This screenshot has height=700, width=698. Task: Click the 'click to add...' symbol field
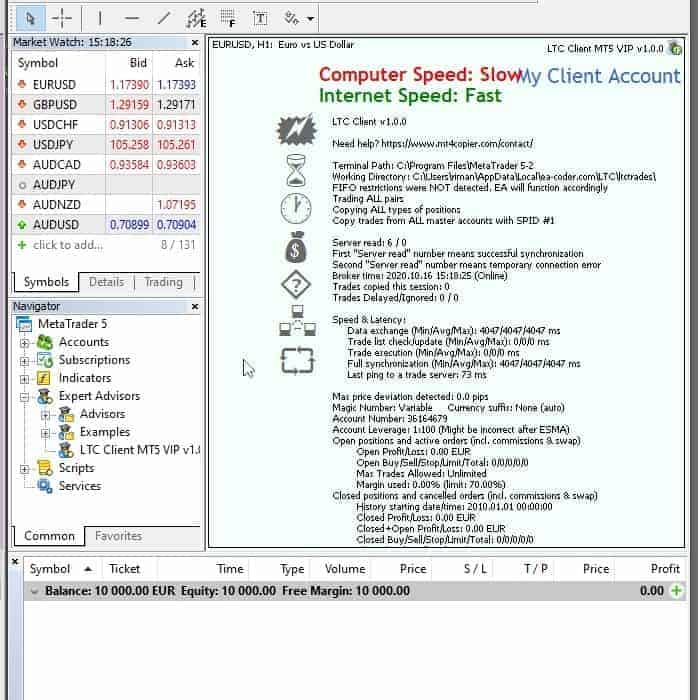68,245
